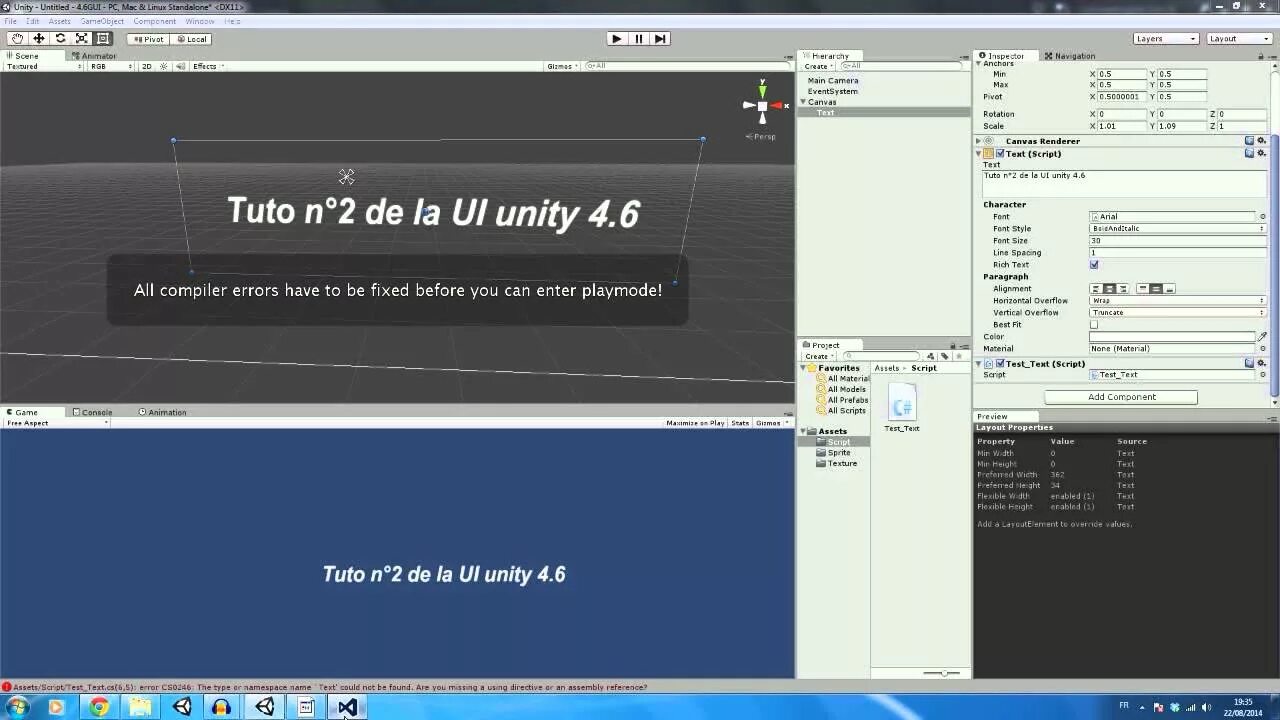Toggle Test_Text (Script) enabled checkbox
This screenshot has height=720, width=1280.
coord(1000,364)
